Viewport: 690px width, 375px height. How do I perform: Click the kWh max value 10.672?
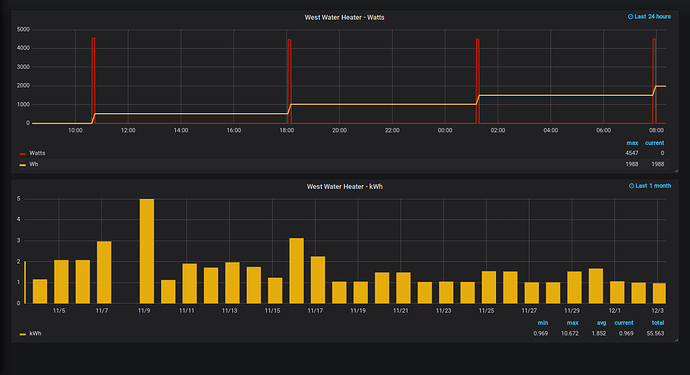click(x=569, y=334)
